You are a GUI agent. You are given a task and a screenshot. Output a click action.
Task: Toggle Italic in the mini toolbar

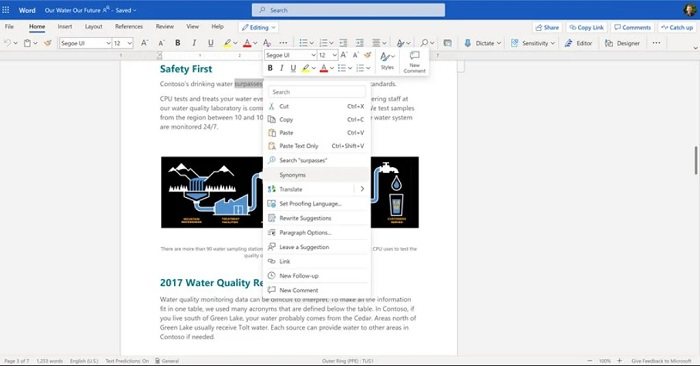click(281, 68)
